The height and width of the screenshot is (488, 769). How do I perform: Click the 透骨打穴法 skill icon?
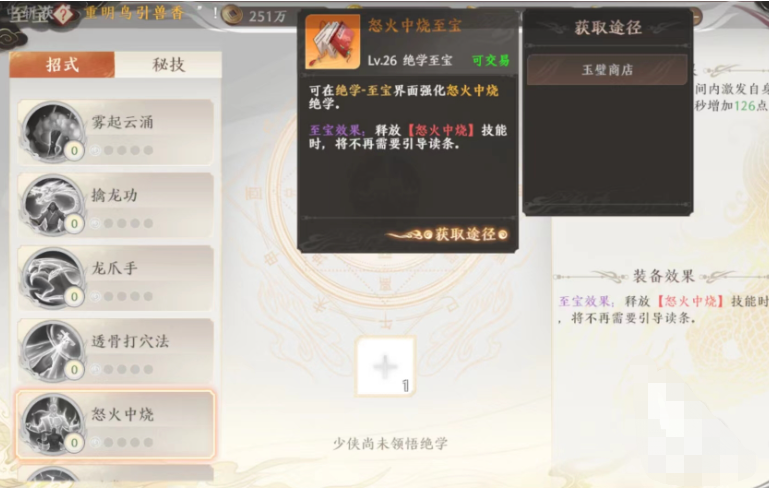pyautogui.click(x=52, y=351)
